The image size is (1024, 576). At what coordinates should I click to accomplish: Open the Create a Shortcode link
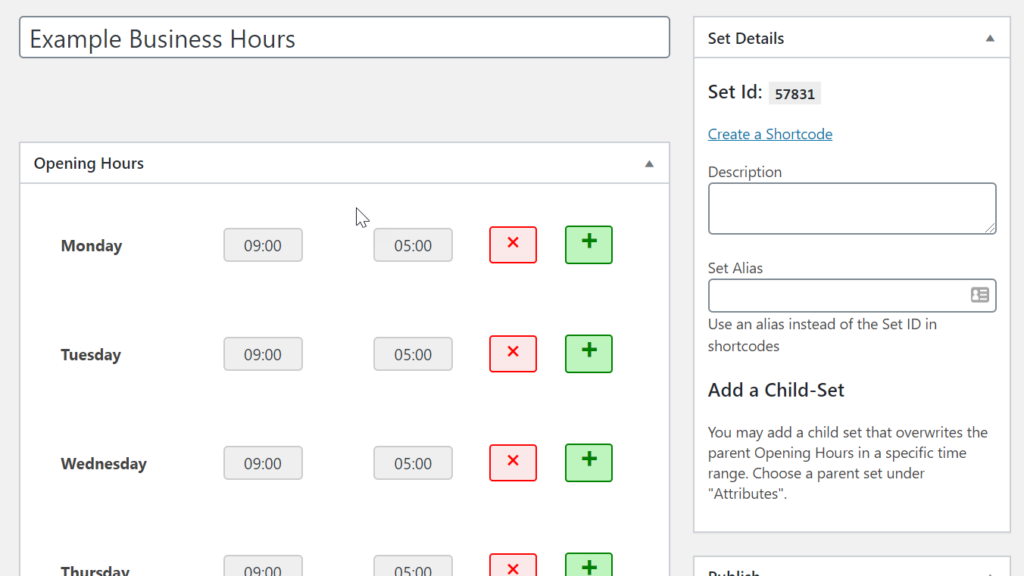click(770, 134)
